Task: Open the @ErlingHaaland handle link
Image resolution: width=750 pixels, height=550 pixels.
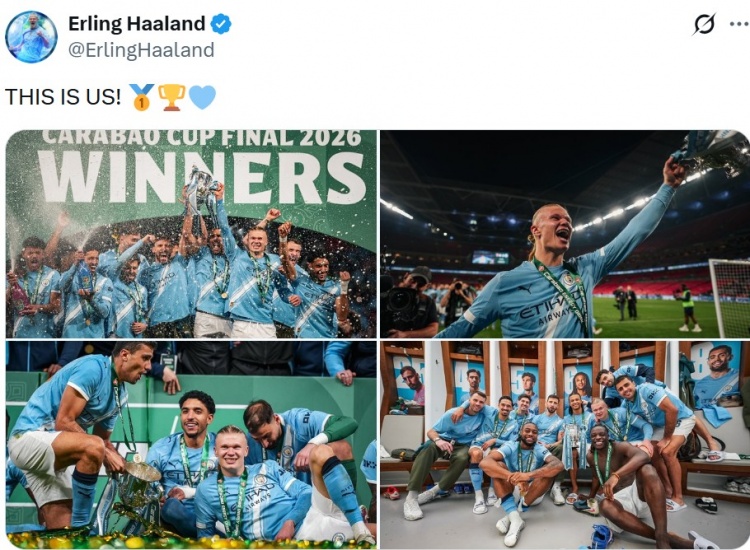Action: click(141, 50)
